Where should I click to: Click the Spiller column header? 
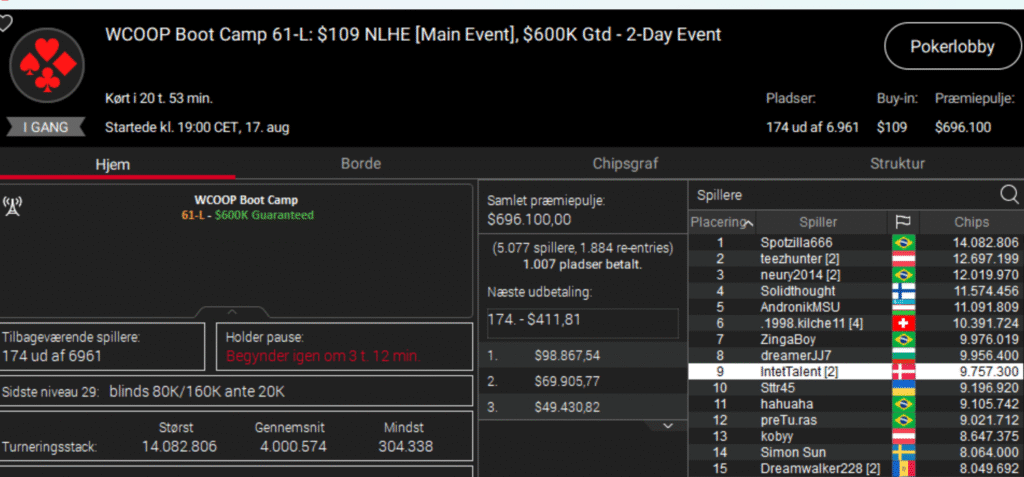click(818, 222)
